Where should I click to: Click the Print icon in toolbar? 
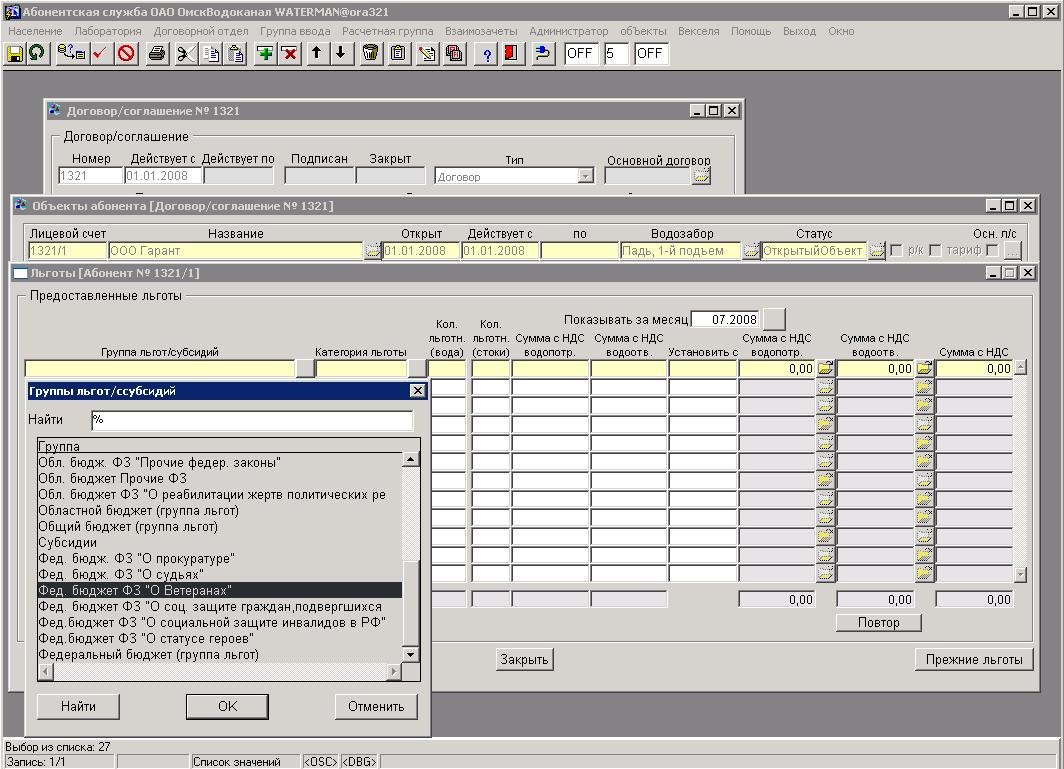coord(156,54)
